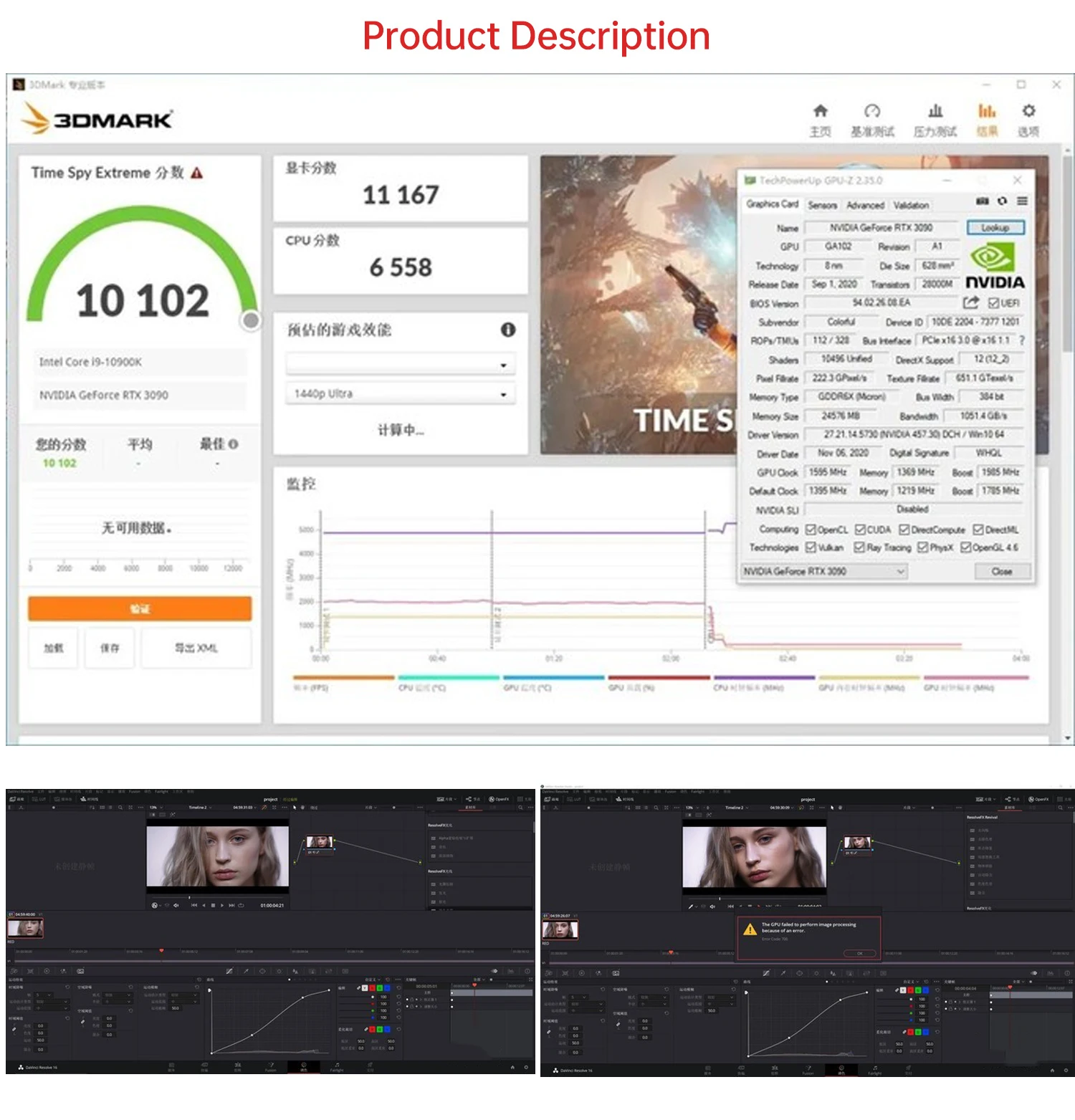
Task: Click info icon in 预估的游戏效能 panel
Action: [x=508, y=330]
